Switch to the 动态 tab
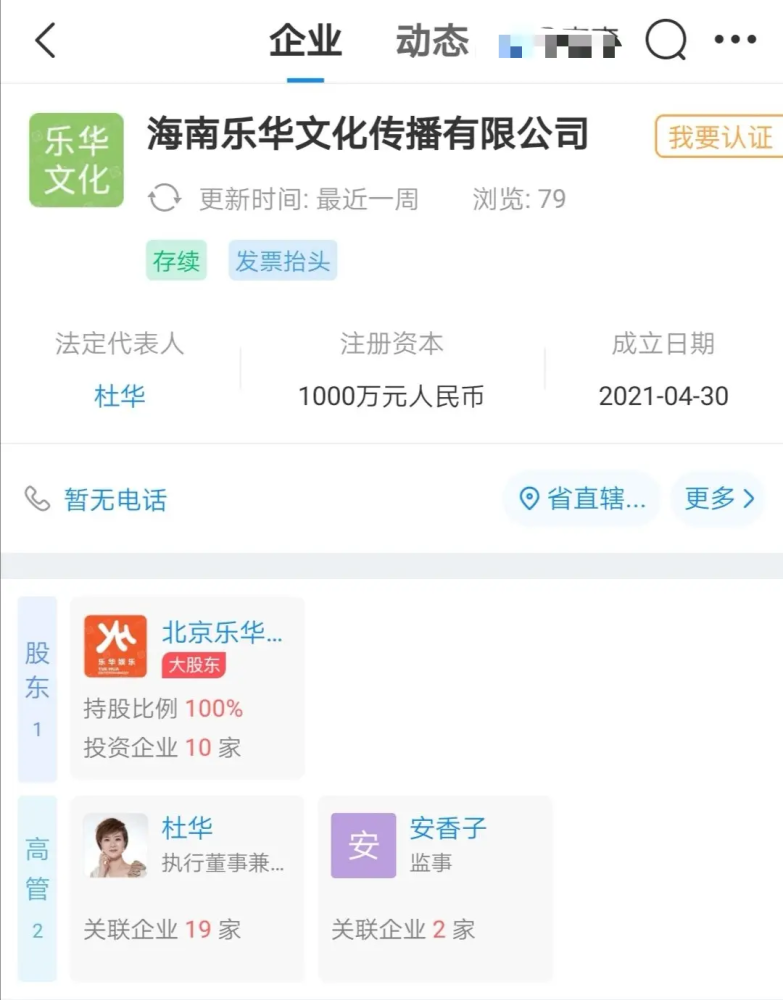783x1000 pixels. tap(432, 40)
